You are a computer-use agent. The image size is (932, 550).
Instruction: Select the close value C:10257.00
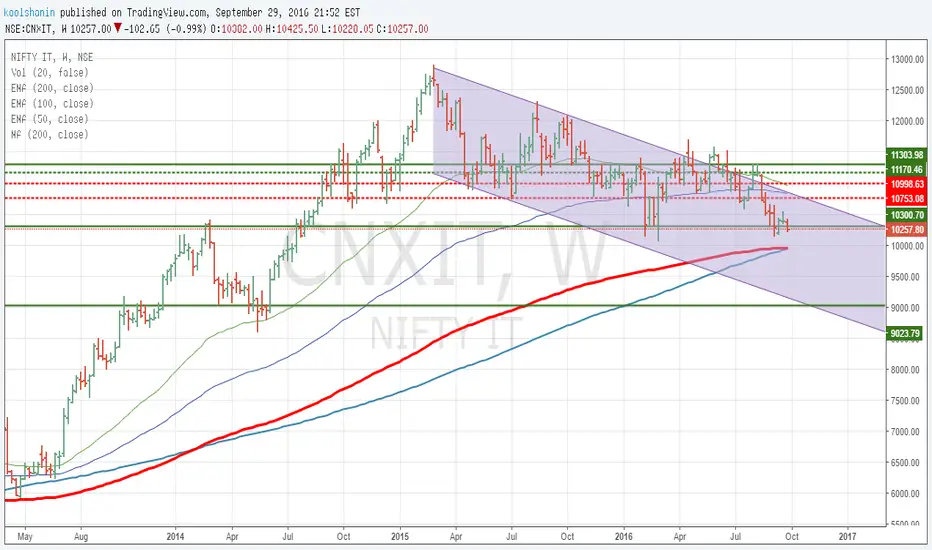(402, 29)
